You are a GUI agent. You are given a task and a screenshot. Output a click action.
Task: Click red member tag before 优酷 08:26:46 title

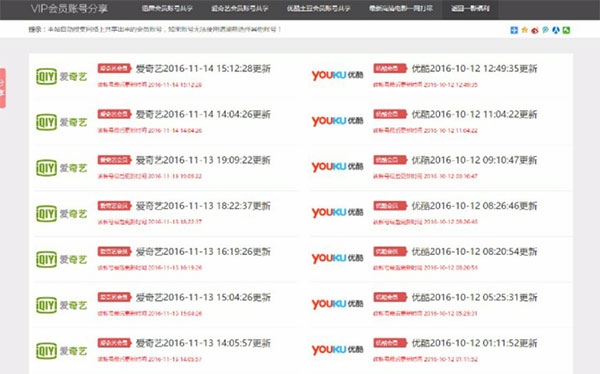pos(390,206)
